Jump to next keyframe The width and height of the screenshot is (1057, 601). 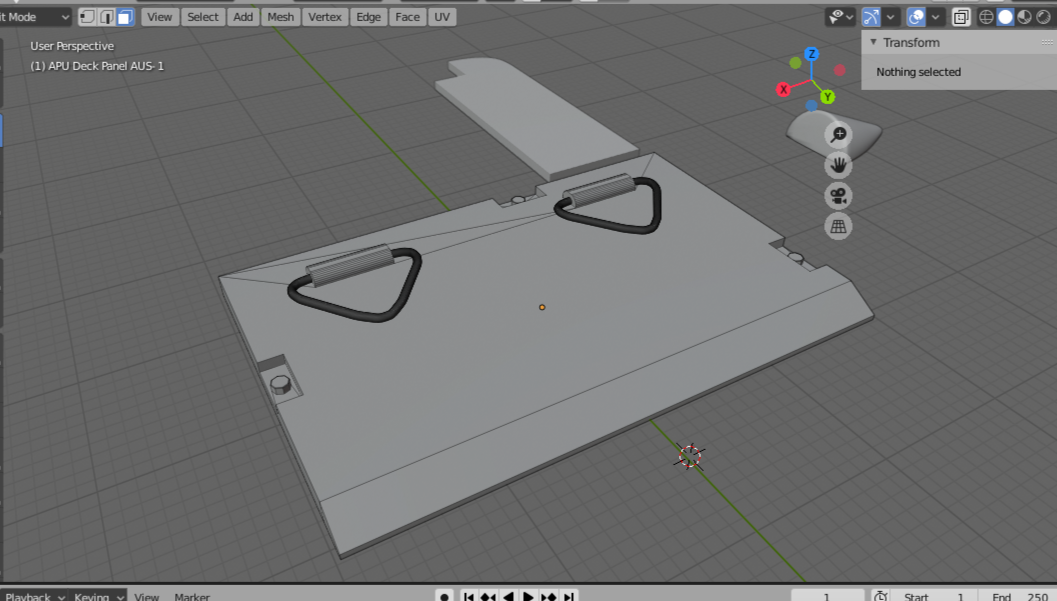549,596
